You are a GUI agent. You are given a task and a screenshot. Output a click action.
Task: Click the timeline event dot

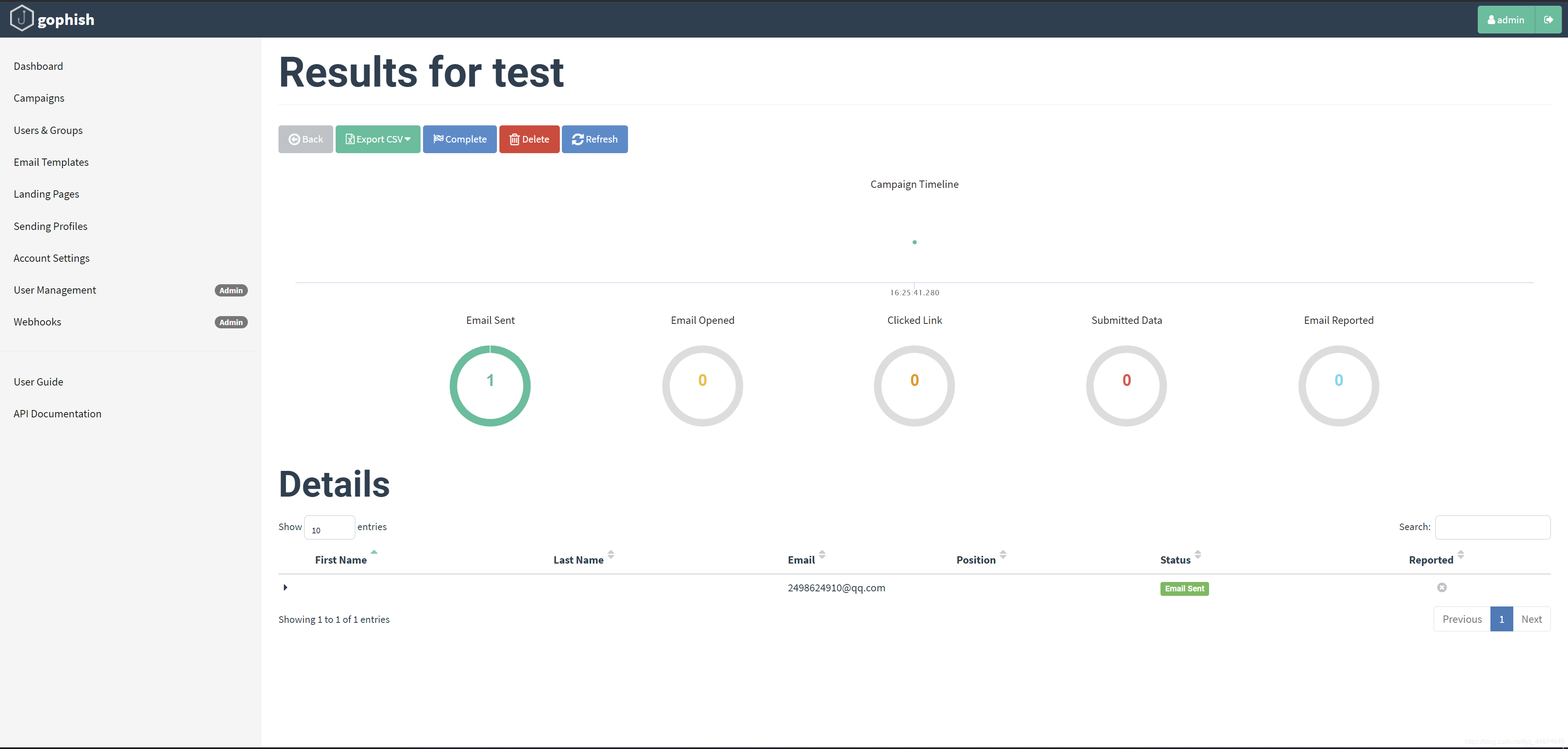[914, 242]
